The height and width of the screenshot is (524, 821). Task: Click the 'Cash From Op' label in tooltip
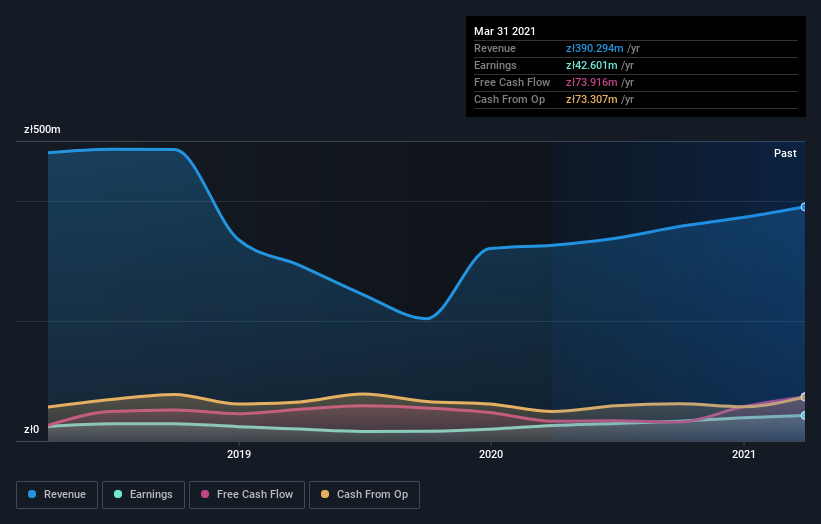point(509,99)
